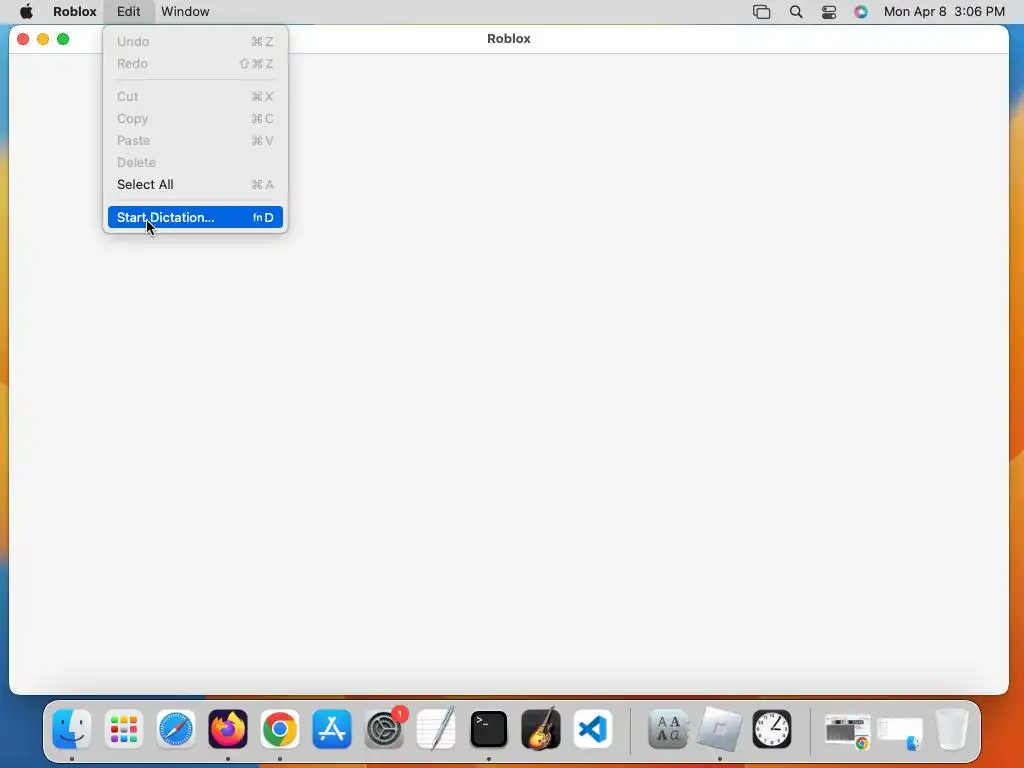This screenshot has height=768, width=1024.
Task: Minimize the Roblox window with yellow button
Action: (43, 39)
